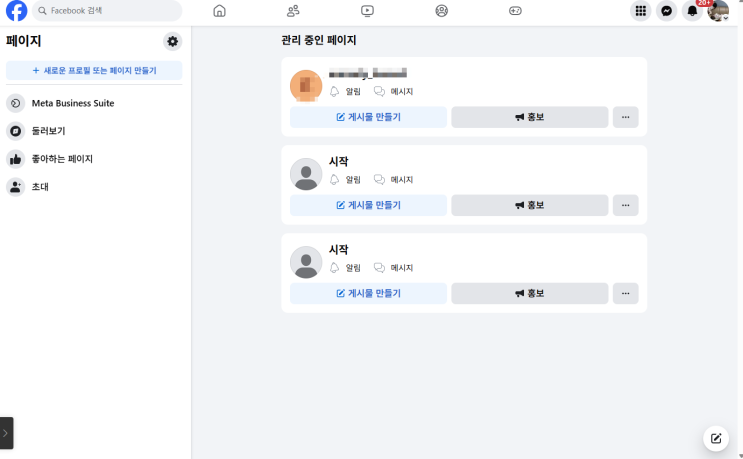Open the Gaming icon in top bar
The image size is (743, 459).
(515, 11)
